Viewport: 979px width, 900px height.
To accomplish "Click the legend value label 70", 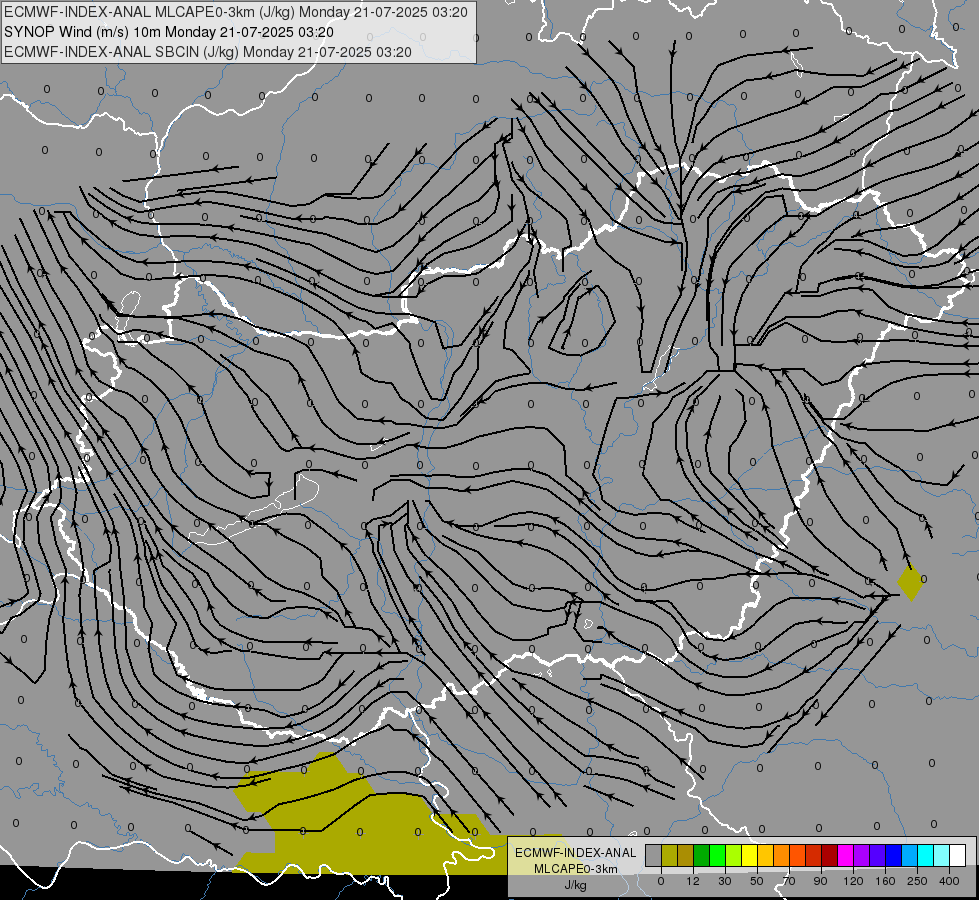I will pos(789,881).
